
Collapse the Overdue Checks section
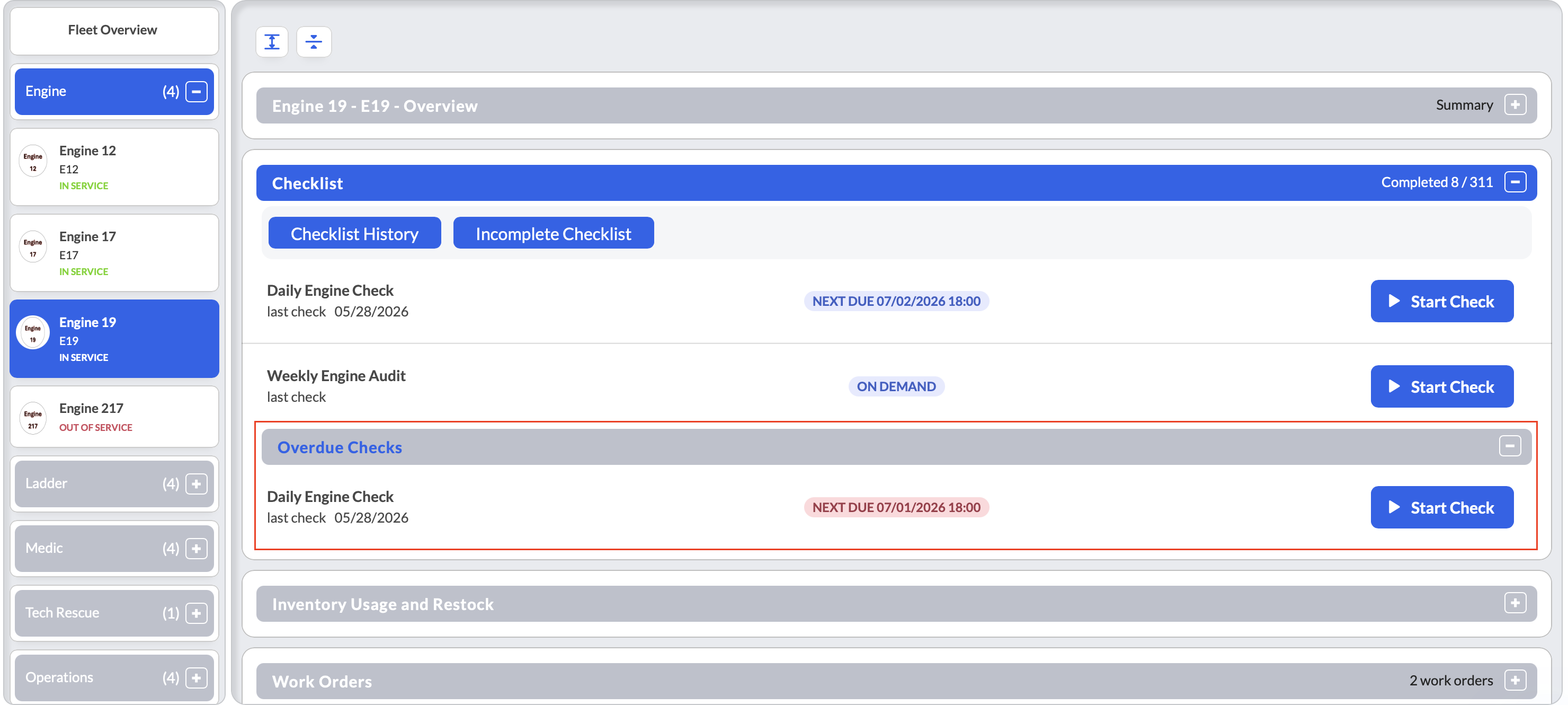coord(1510,446)
